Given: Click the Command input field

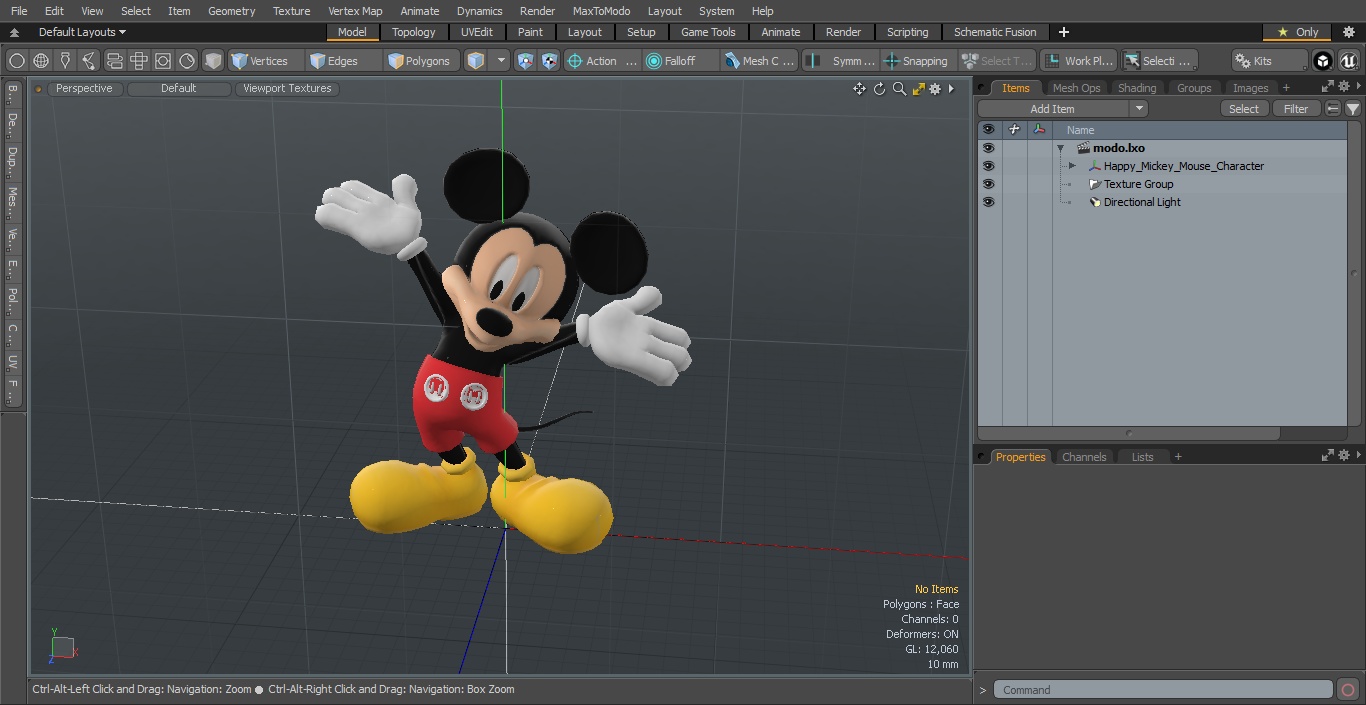Looking at the screenshot, I should pos(1163,690).
